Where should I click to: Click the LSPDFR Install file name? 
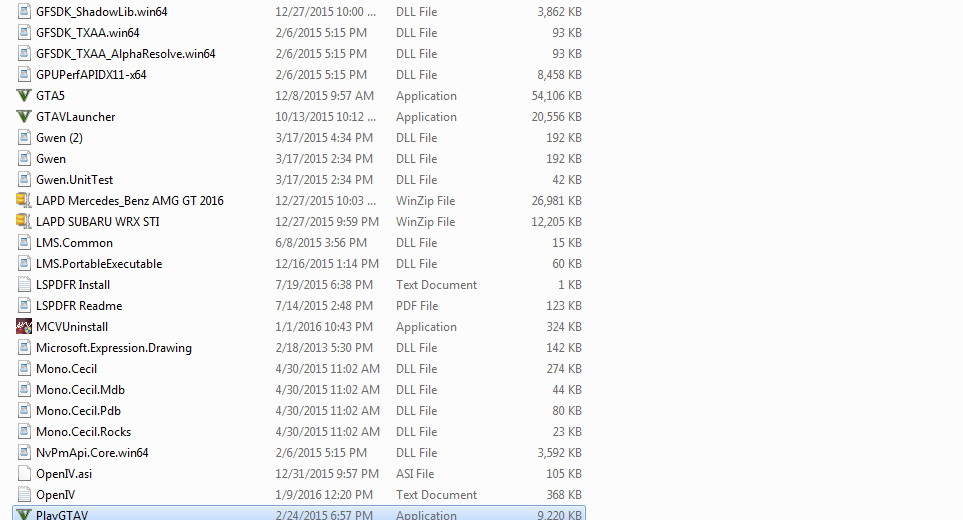73,285
